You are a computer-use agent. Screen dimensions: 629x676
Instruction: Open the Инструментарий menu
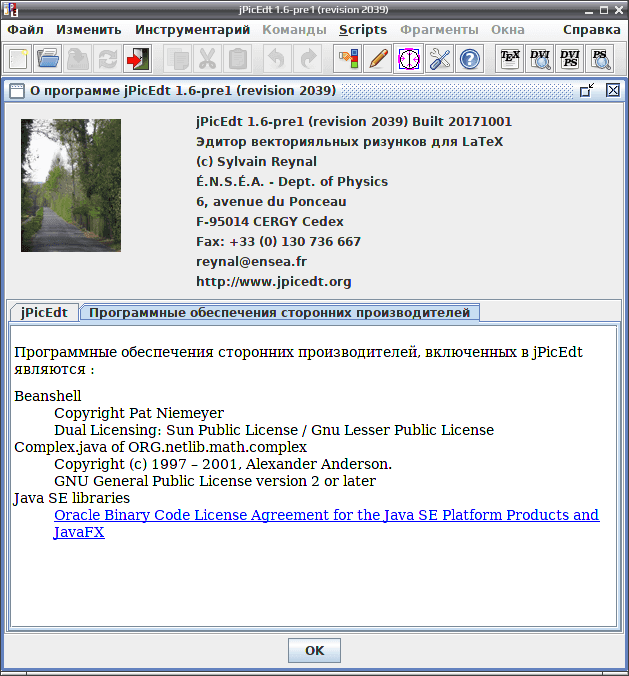coord(192,30)
